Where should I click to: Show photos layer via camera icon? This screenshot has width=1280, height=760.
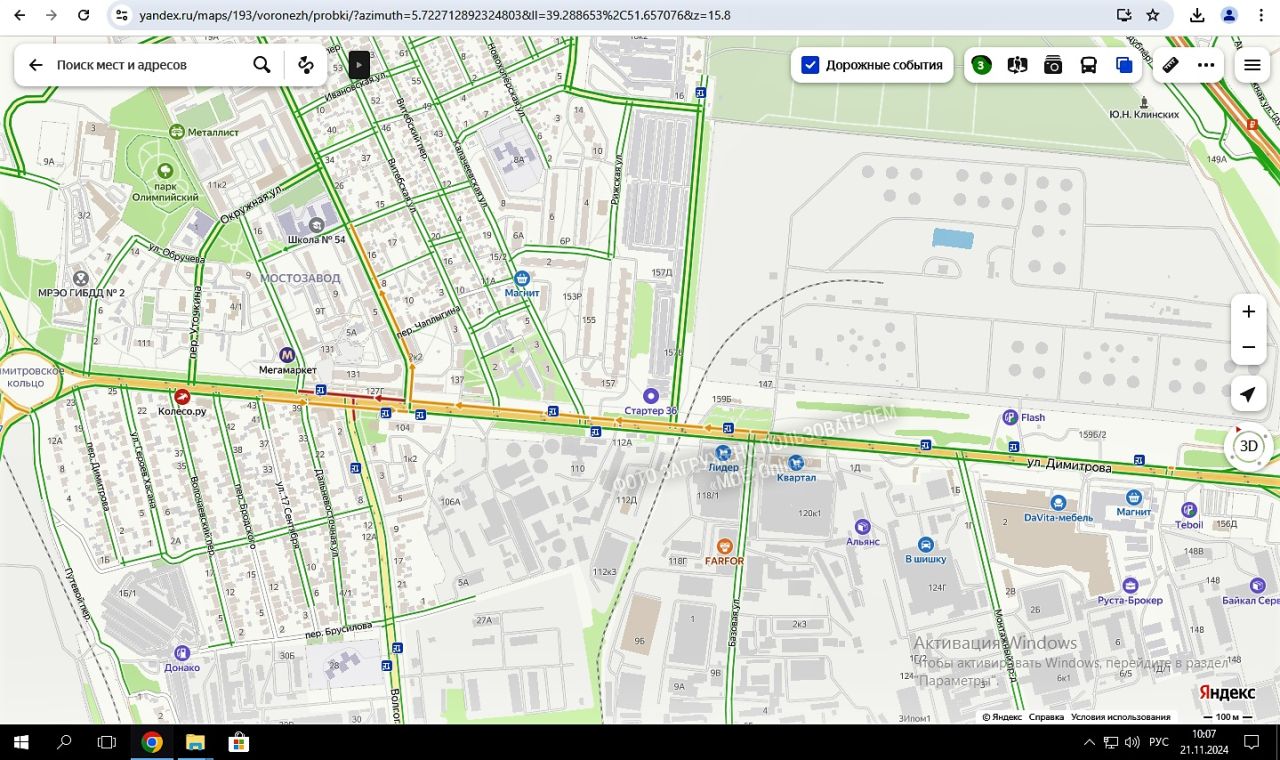pos(1053,65)
